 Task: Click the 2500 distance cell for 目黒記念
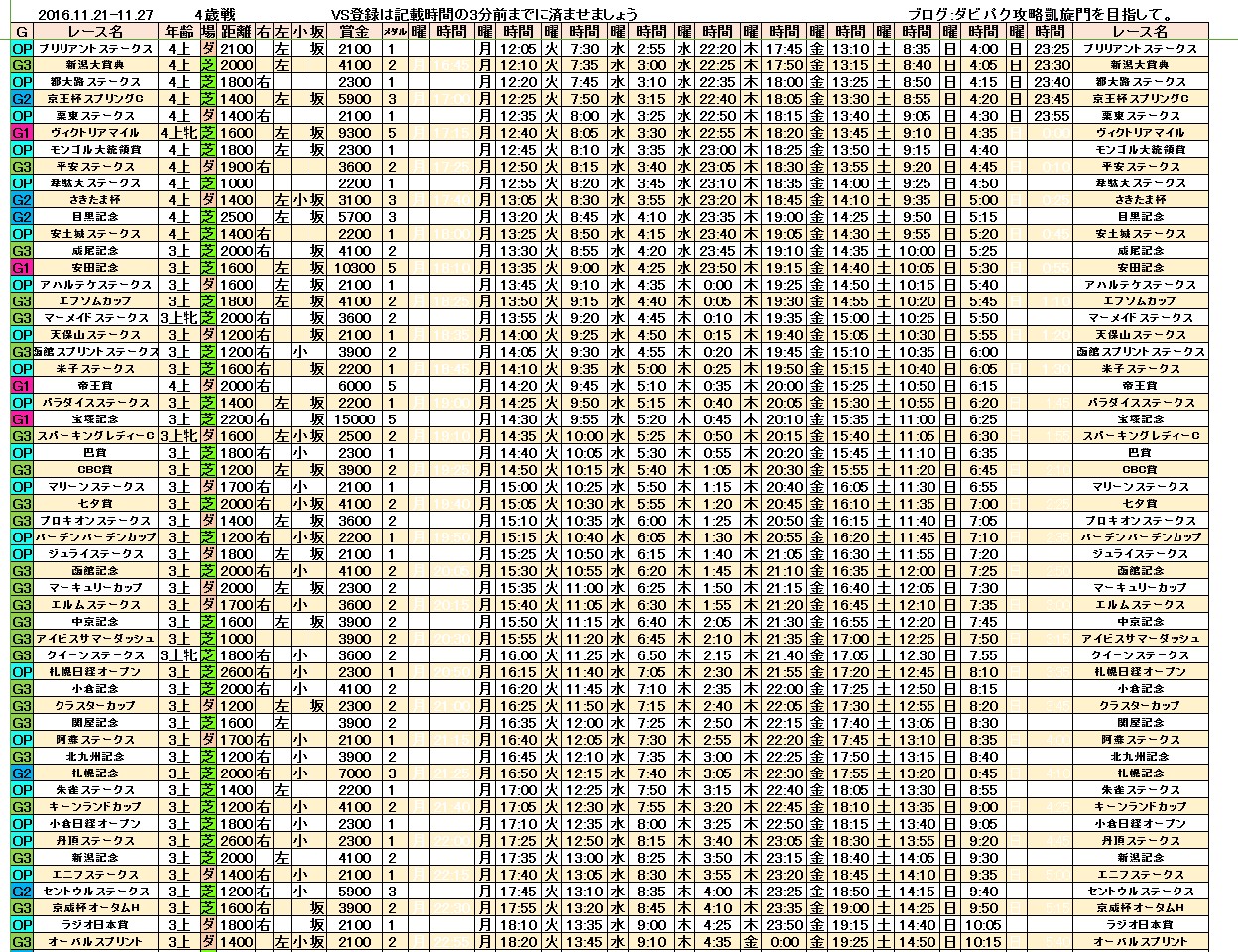tap(236, 217)
